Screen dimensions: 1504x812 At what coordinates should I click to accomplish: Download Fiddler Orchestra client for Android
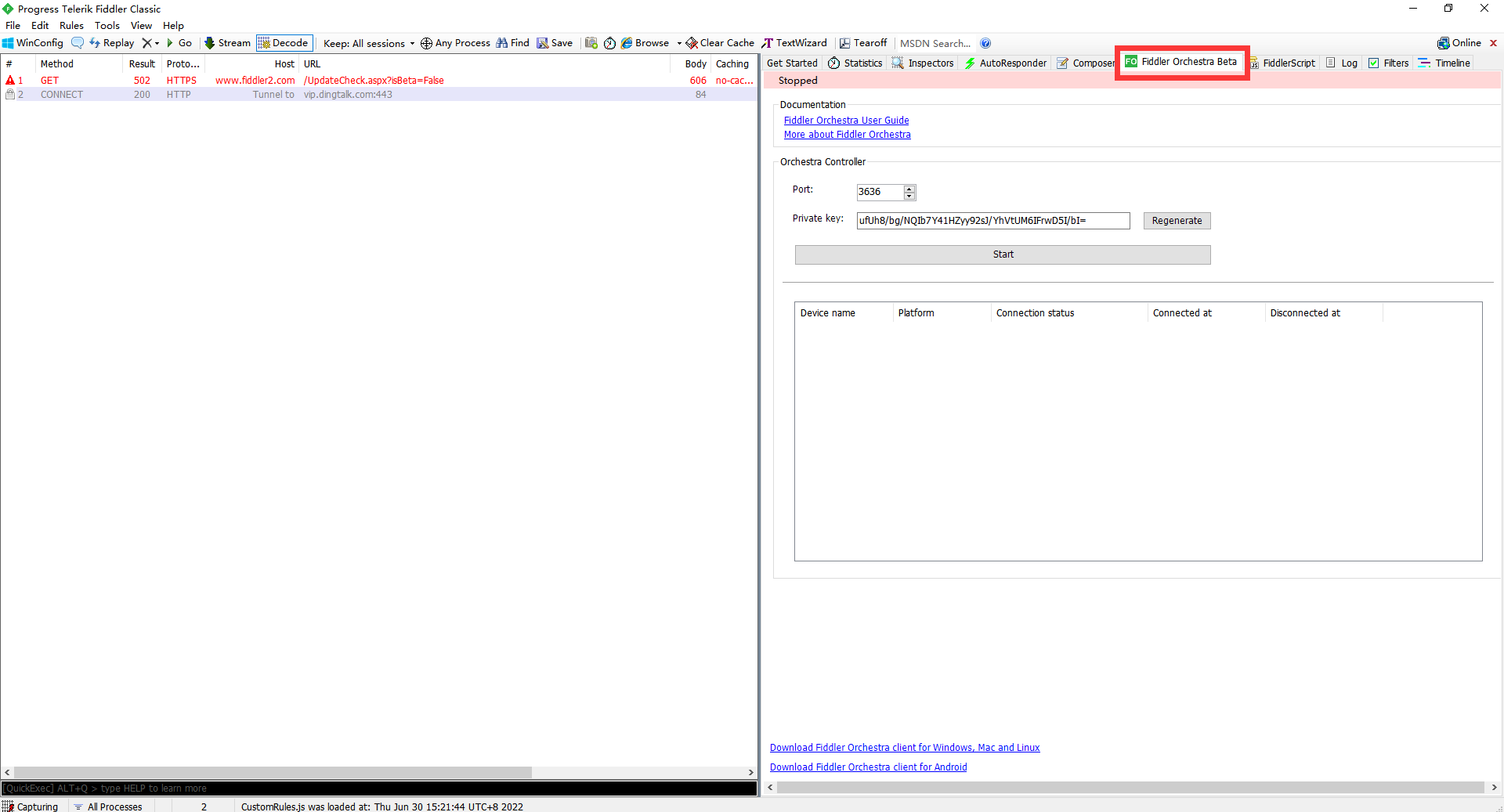[x=868, y=767]
